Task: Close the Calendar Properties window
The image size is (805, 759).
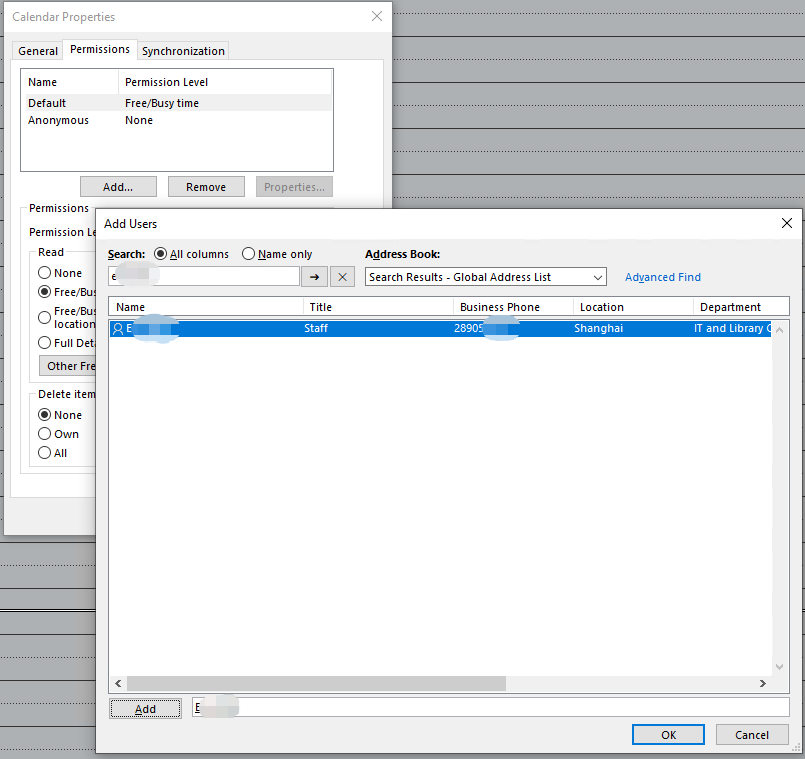Action: (377, 16)
